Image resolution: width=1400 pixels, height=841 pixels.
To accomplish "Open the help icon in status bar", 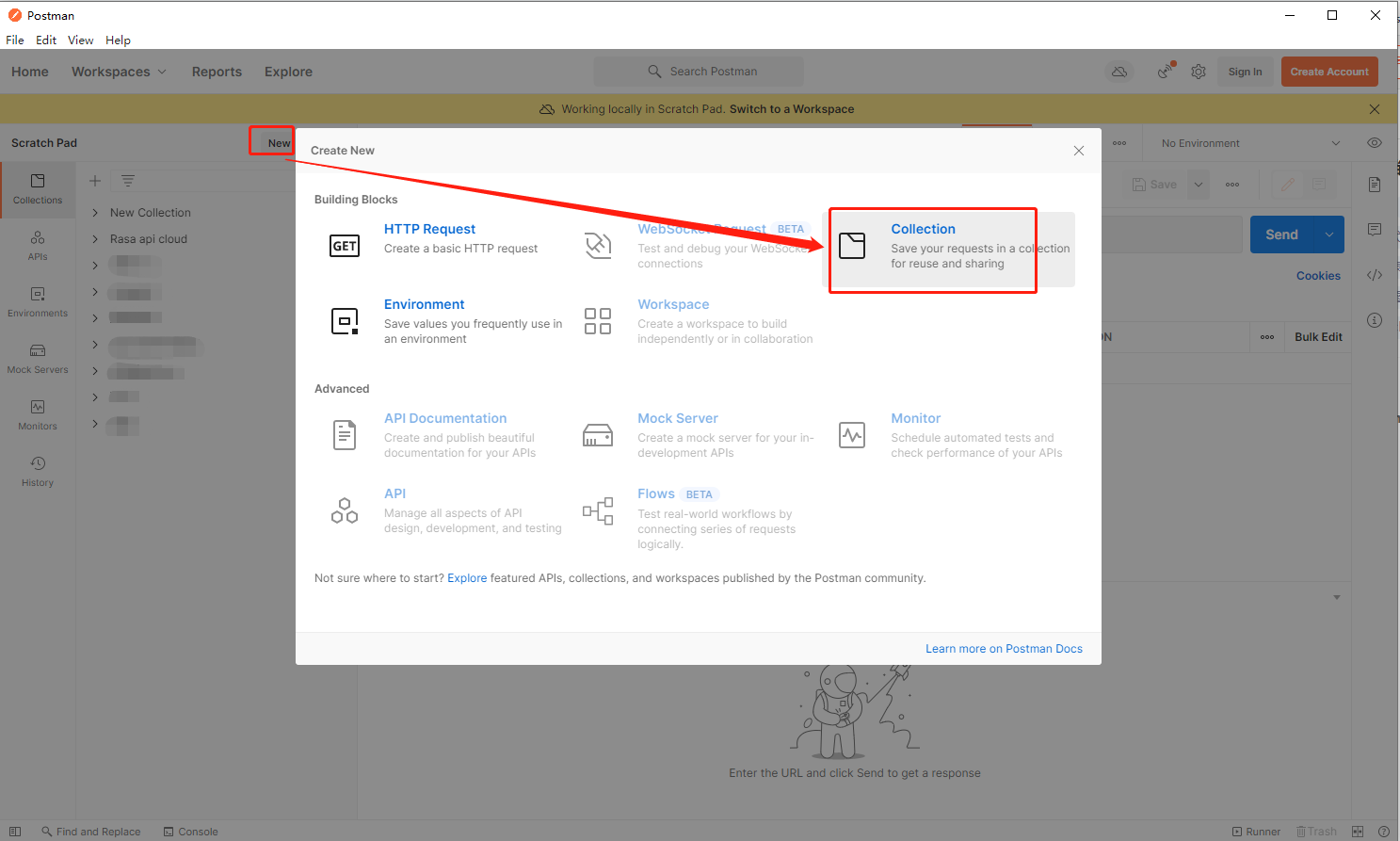I will (1384, 832).
